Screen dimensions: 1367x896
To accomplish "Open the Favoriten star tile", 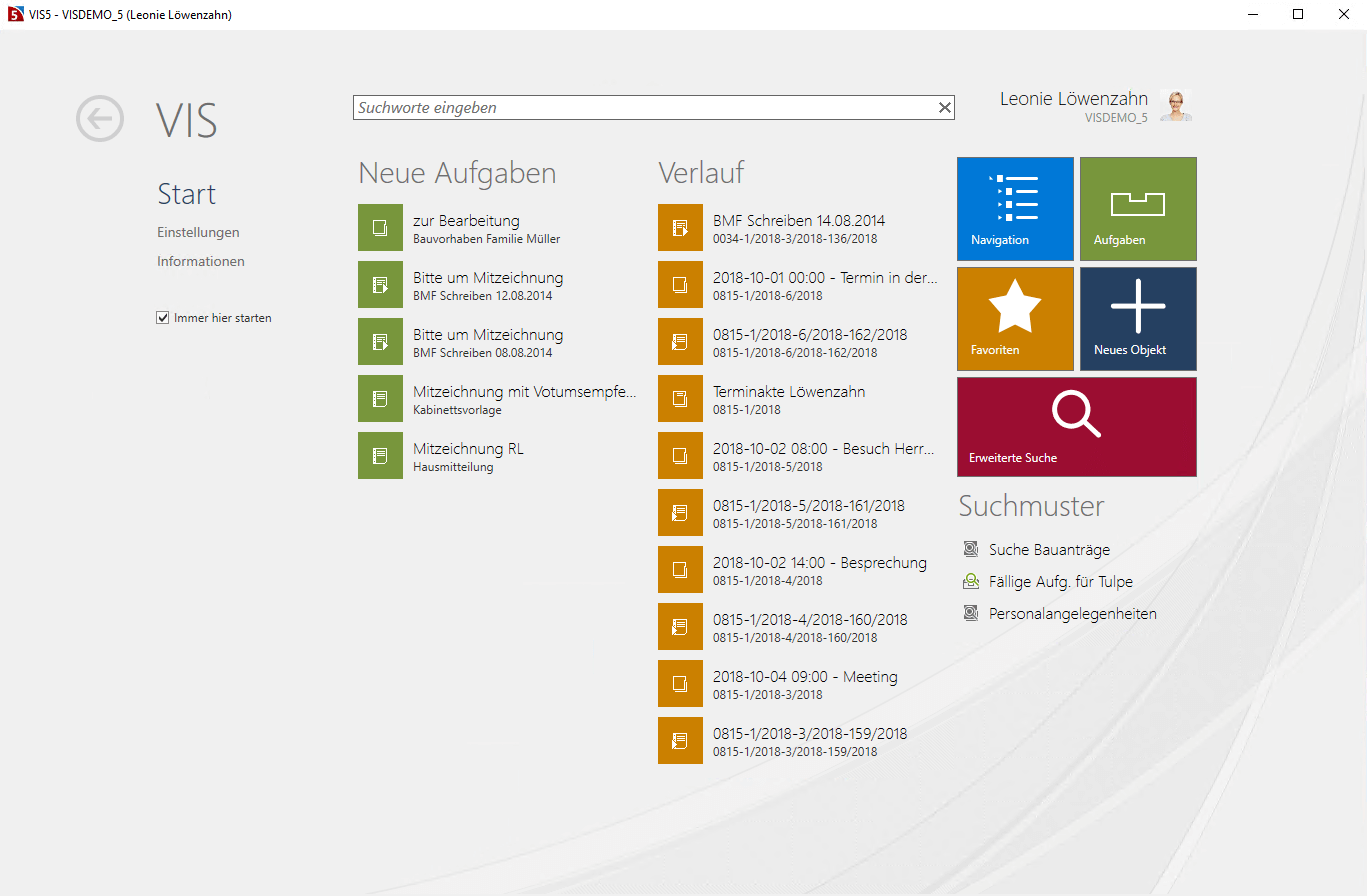I will click(1015, 319).
